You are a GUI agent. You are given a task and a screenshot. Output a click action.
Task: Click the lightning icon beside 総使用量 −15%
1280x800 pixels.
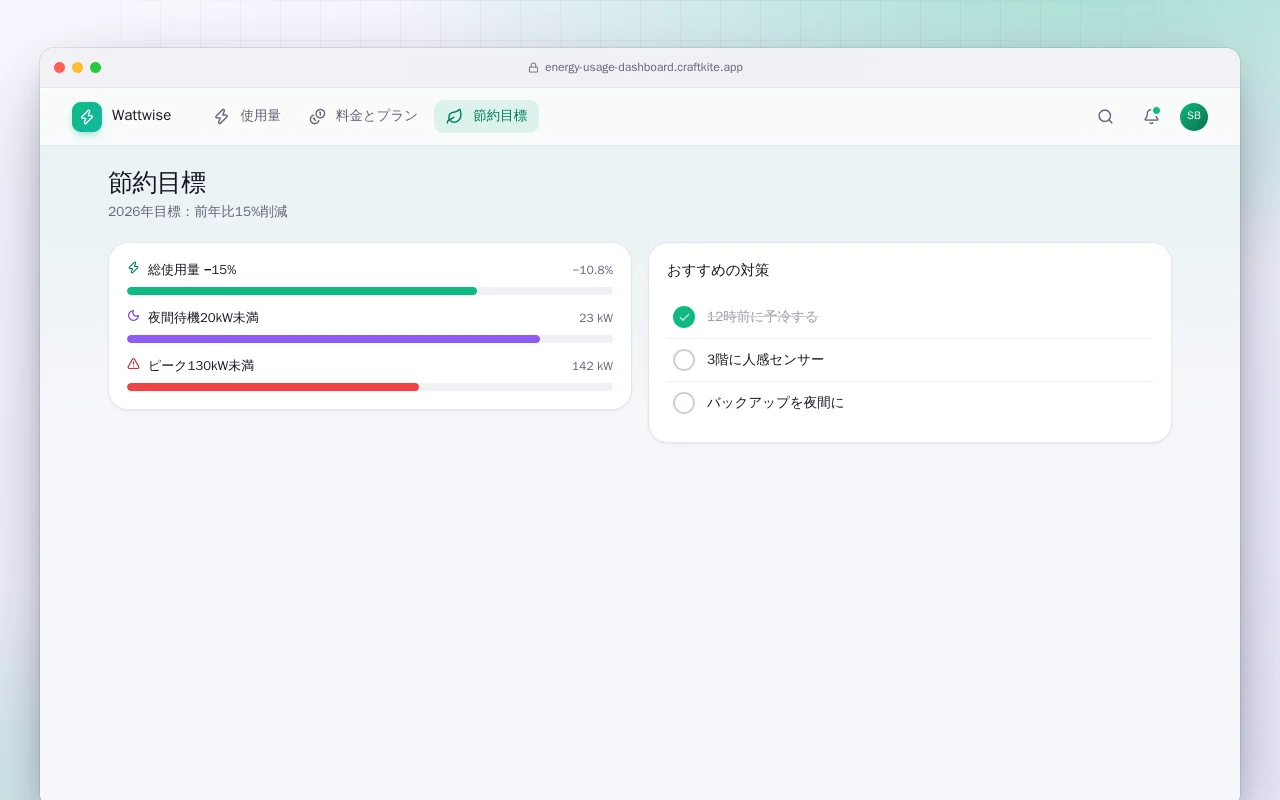coord(134,268)
